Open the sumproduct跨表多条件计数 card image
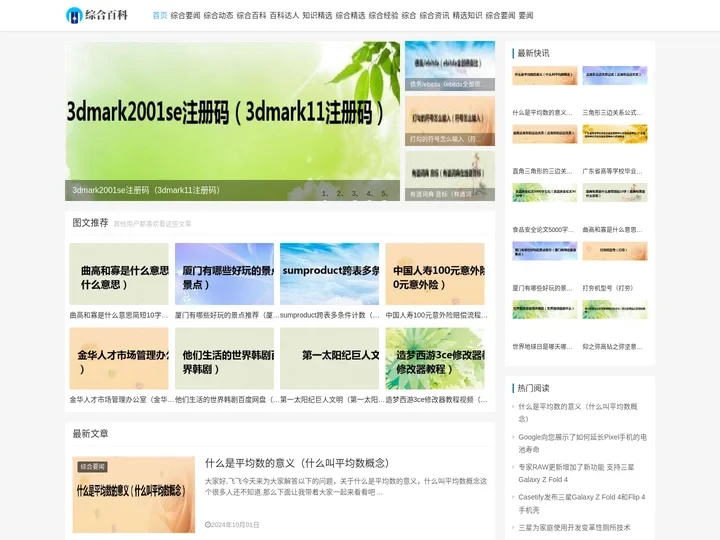Screen dimensions: 720x540 [x=330, y=274]
